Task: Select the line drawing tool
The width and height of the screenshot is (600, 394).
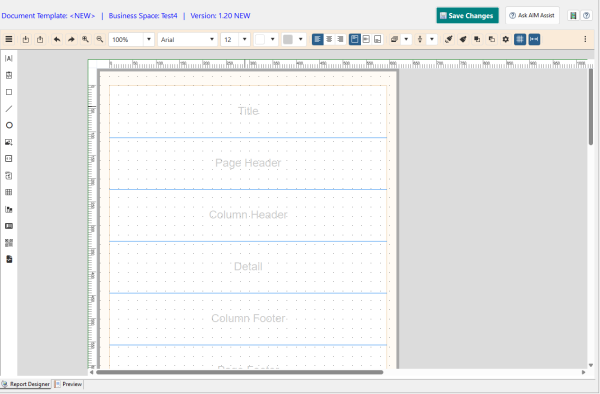Action: tap(9, 109)
